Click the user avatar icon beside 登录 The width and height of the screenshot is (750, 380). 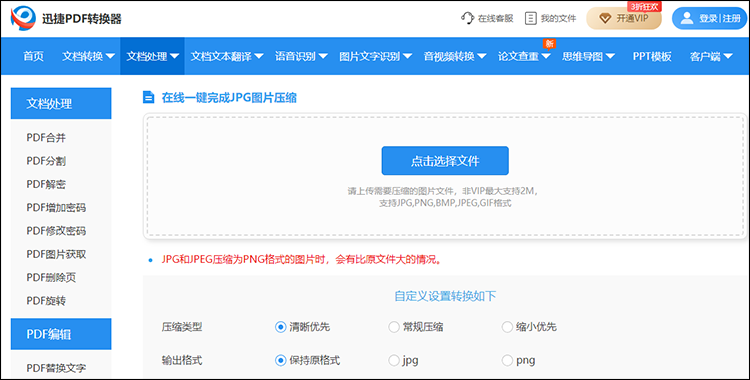click(x=687, y=18)
